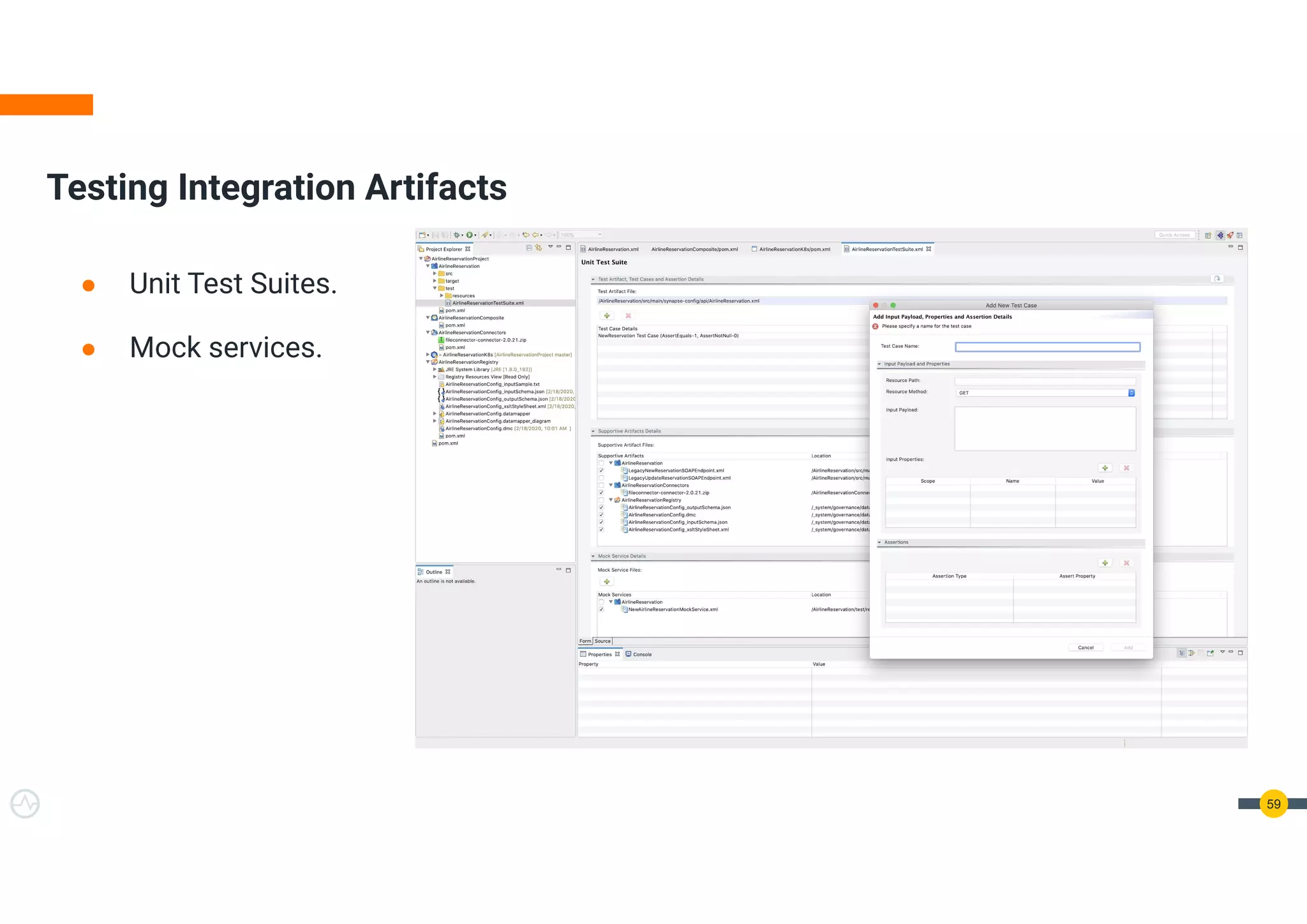The image size is (1307, 924).
Task: Collapse Test Artifact, Test Cases and Assertion Details
Action: tap(593, 279)
